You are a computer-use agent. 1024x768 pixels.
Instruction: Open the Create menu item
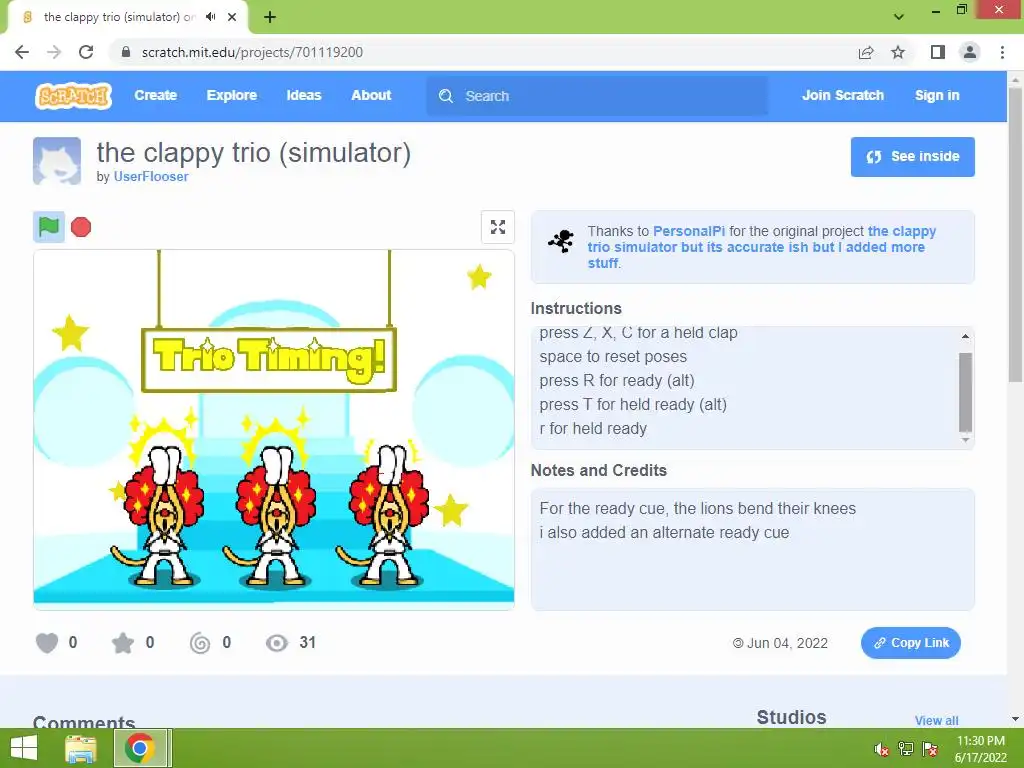155,95
